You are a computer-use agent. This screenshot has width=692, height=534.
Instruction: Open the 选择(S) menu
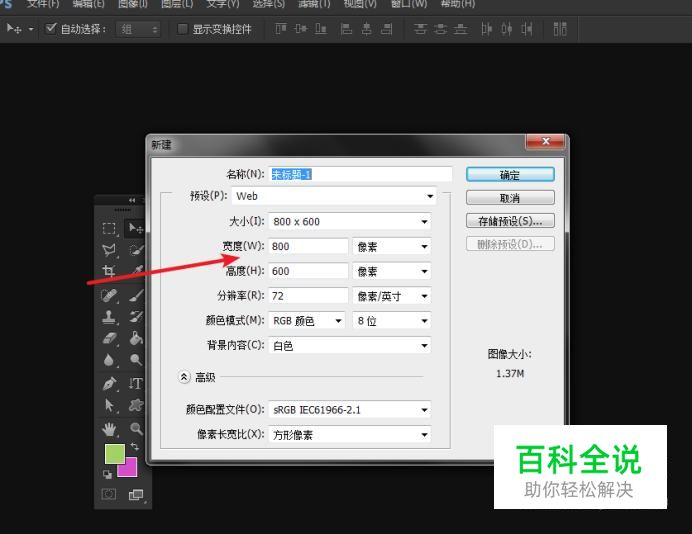click(268, 4)
